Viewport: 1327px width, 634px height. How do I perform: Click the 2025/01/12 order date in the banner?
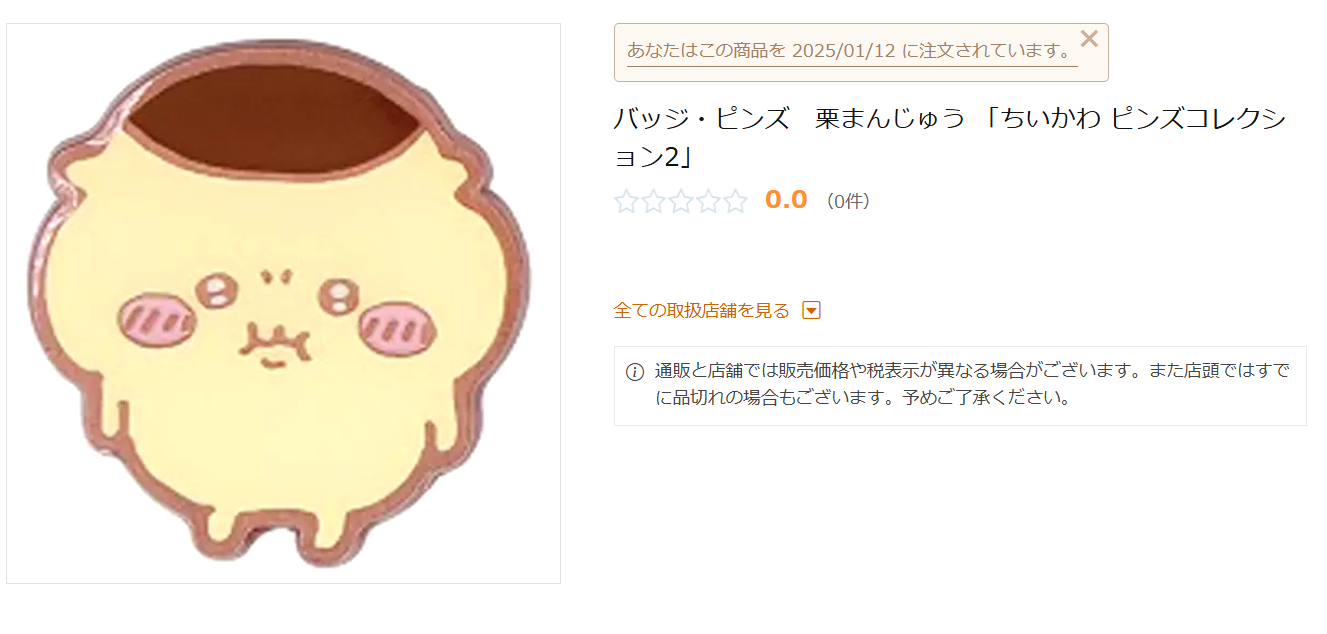tap(843, 50)
